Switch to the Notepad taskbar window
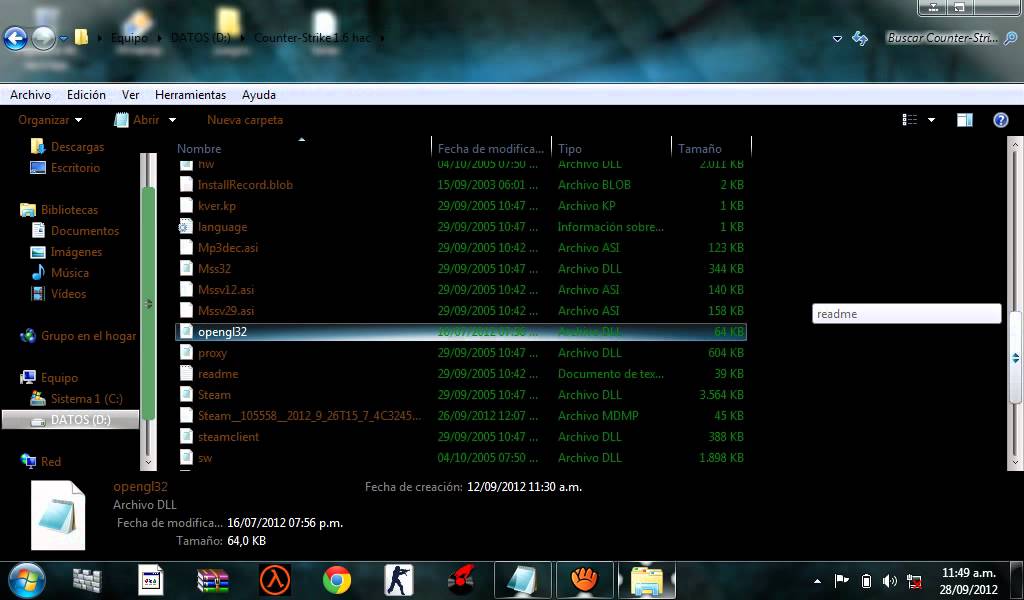This screenshot has width=1024, height=600. (x=522, y=580)
